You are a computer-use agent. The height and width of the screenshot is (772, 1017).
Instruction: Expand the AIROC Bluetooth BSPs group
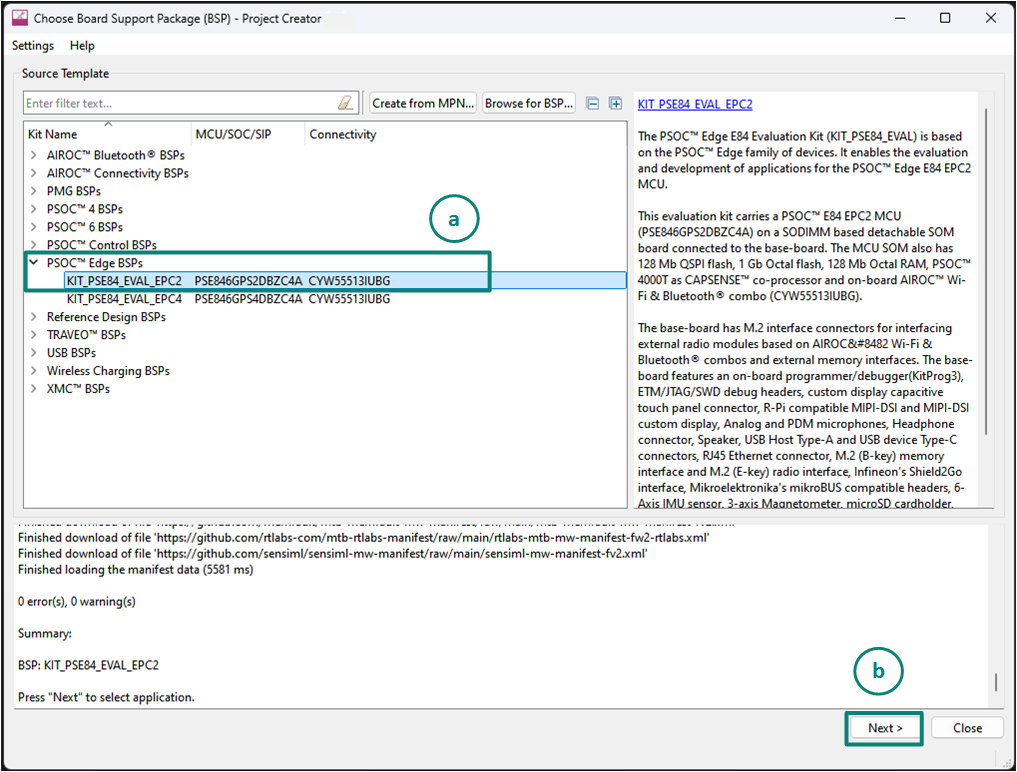click(x=34, y=155)
